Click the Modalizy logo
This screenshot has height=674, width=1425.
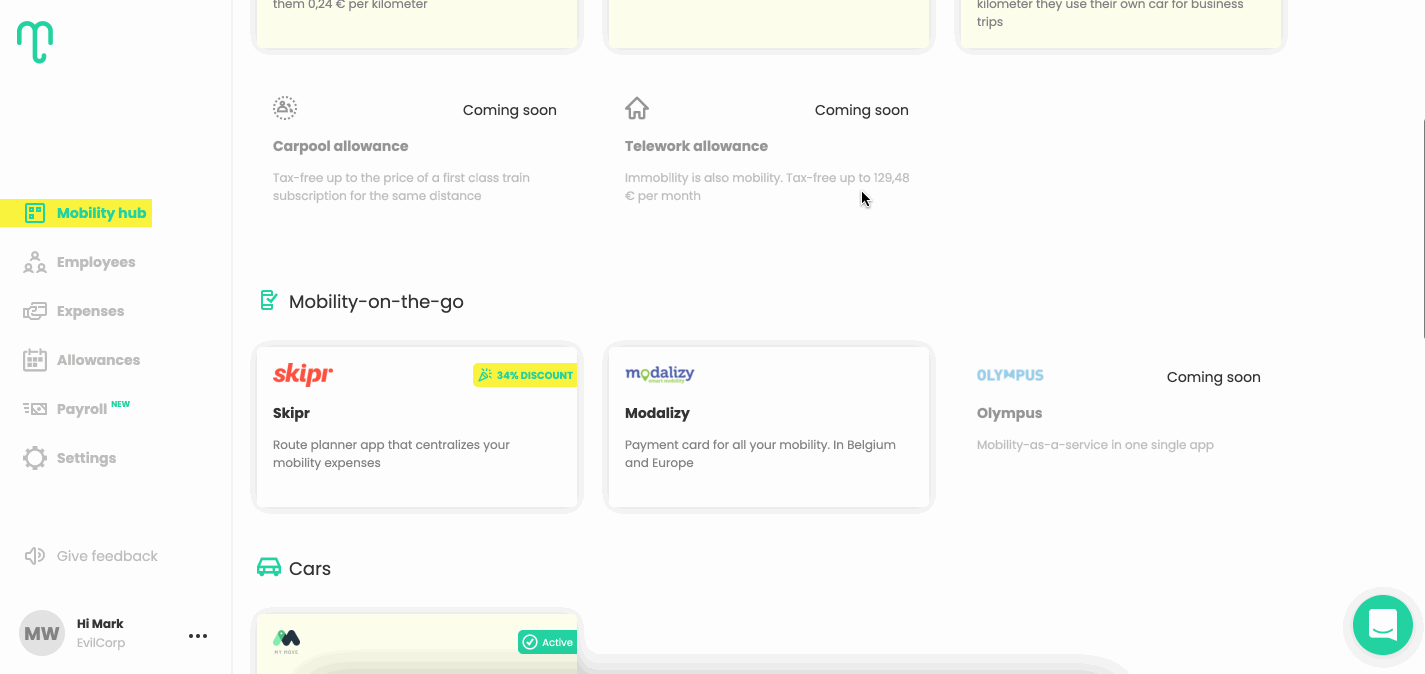[x=660, y=375]
